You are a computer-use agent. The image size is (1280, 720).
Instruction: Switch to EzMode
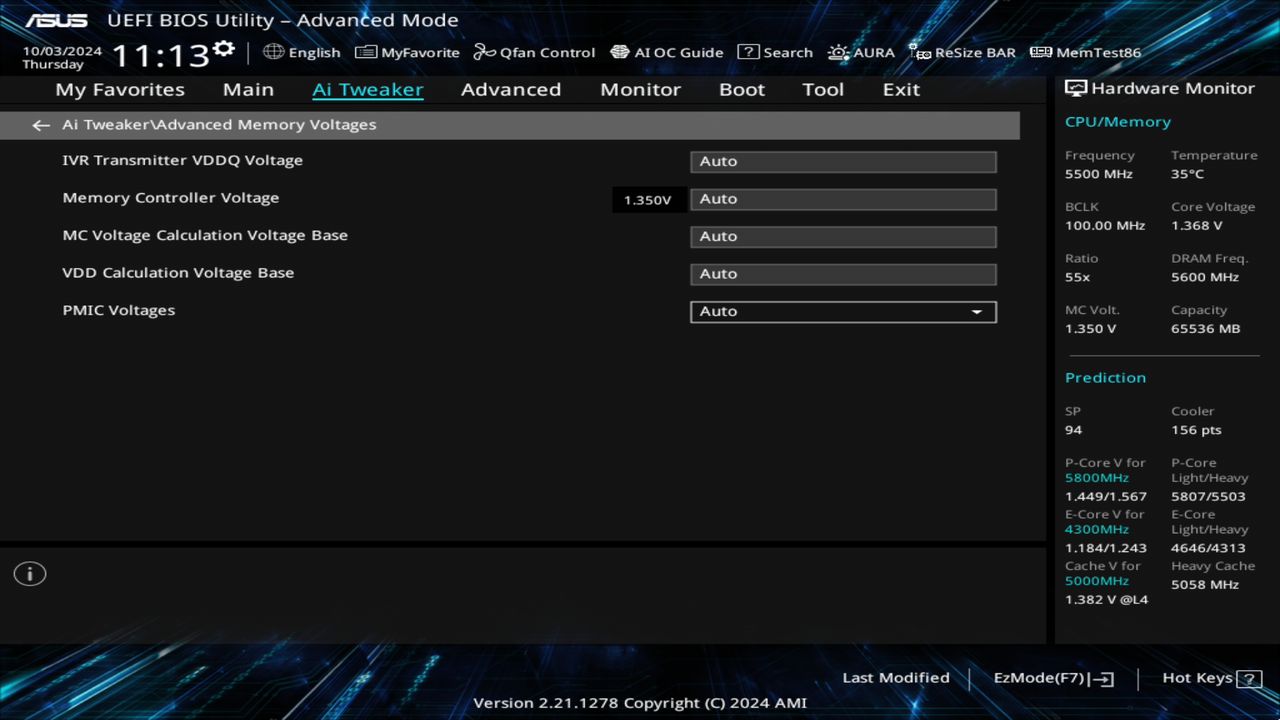(1052, 677)
